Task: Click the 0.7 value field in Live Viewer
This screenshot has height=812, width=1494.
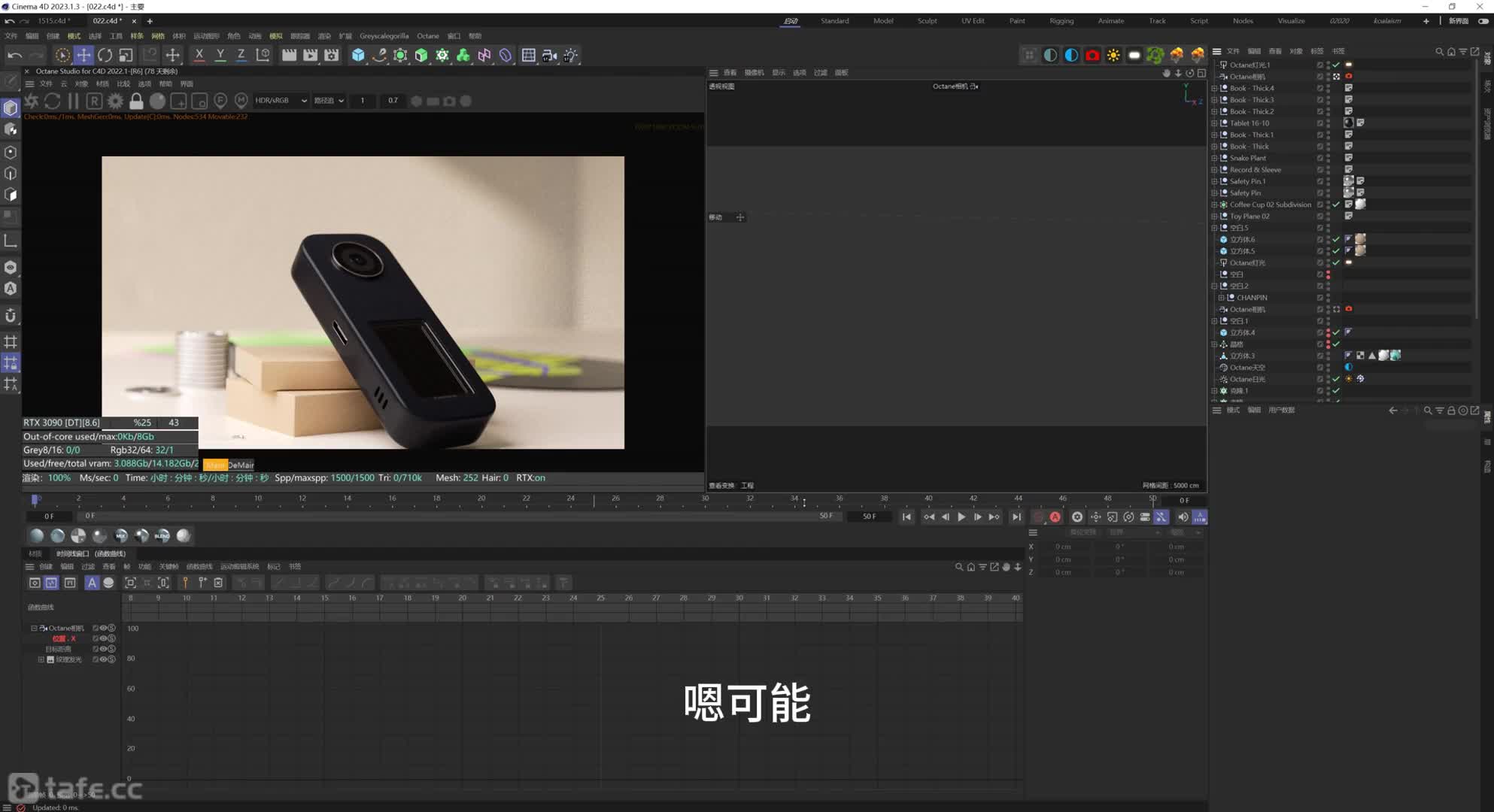Action: [393, 101]
